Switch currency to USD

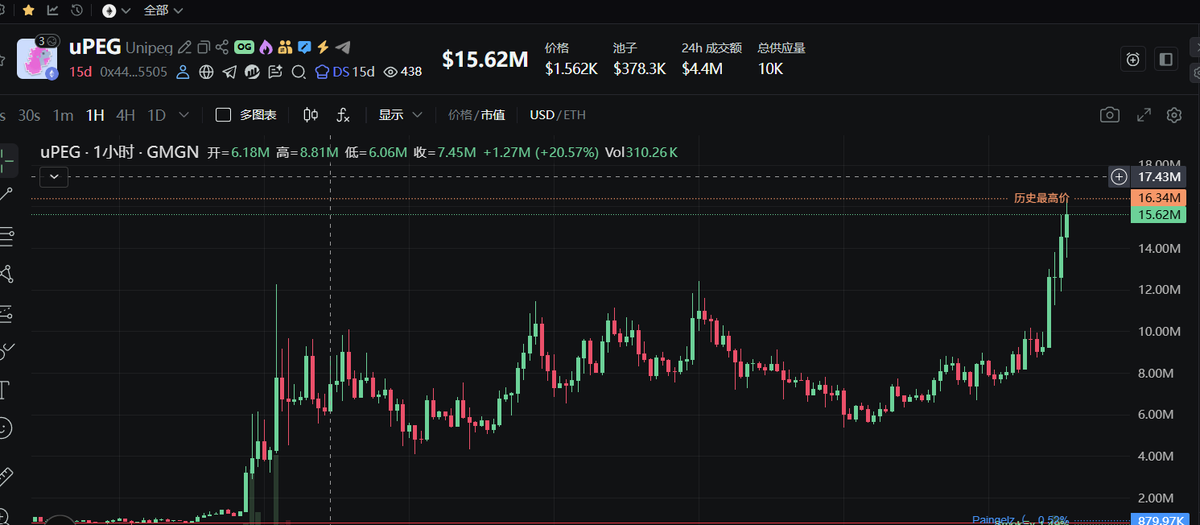542,115
